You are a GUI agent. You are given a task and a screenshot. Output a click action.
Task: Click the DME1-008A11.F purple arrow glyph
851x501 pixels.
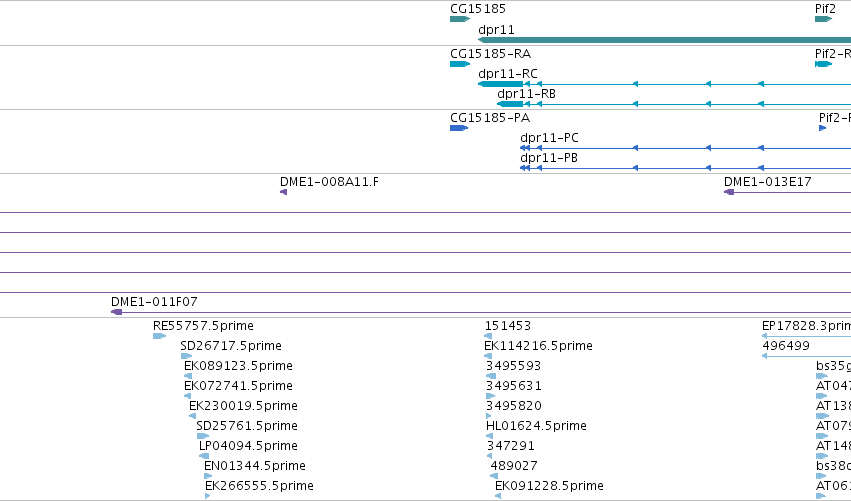pyautogui.click(x=283, y=192)
